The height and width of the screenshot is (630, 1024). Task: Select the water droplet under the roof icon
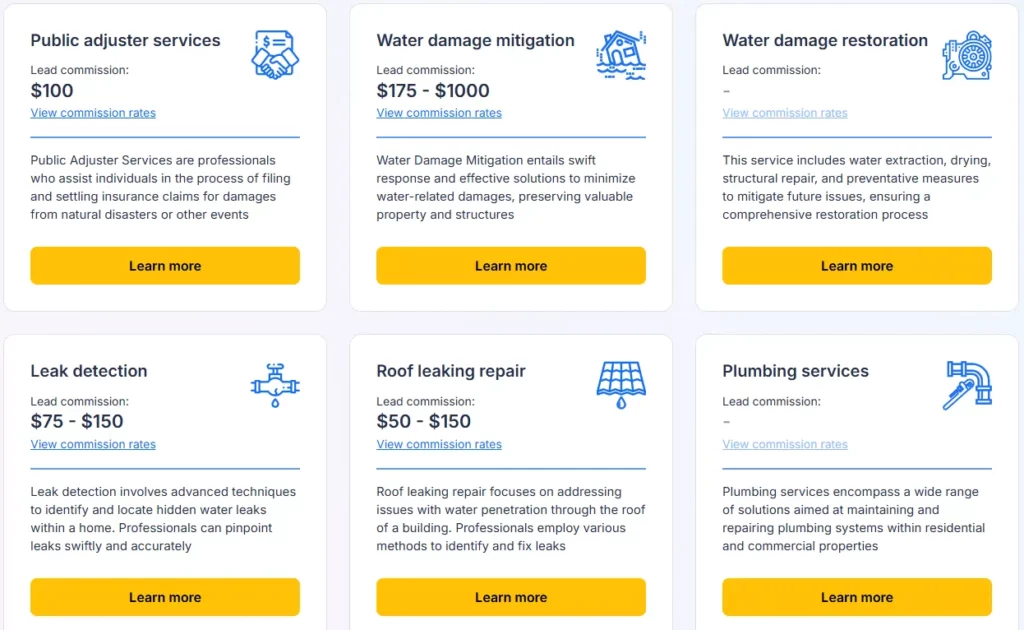(x=623, y=402)
